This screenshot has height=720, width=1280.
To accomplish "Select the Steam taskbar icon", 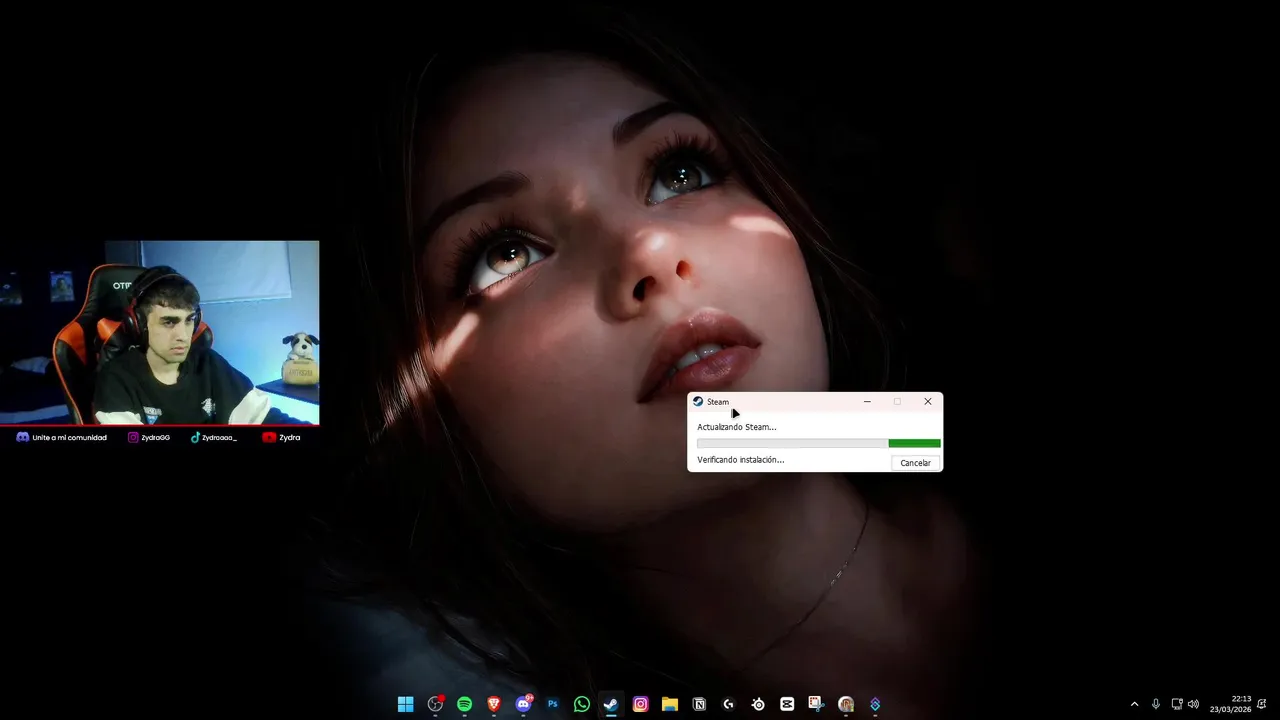I will coord(611,704).
